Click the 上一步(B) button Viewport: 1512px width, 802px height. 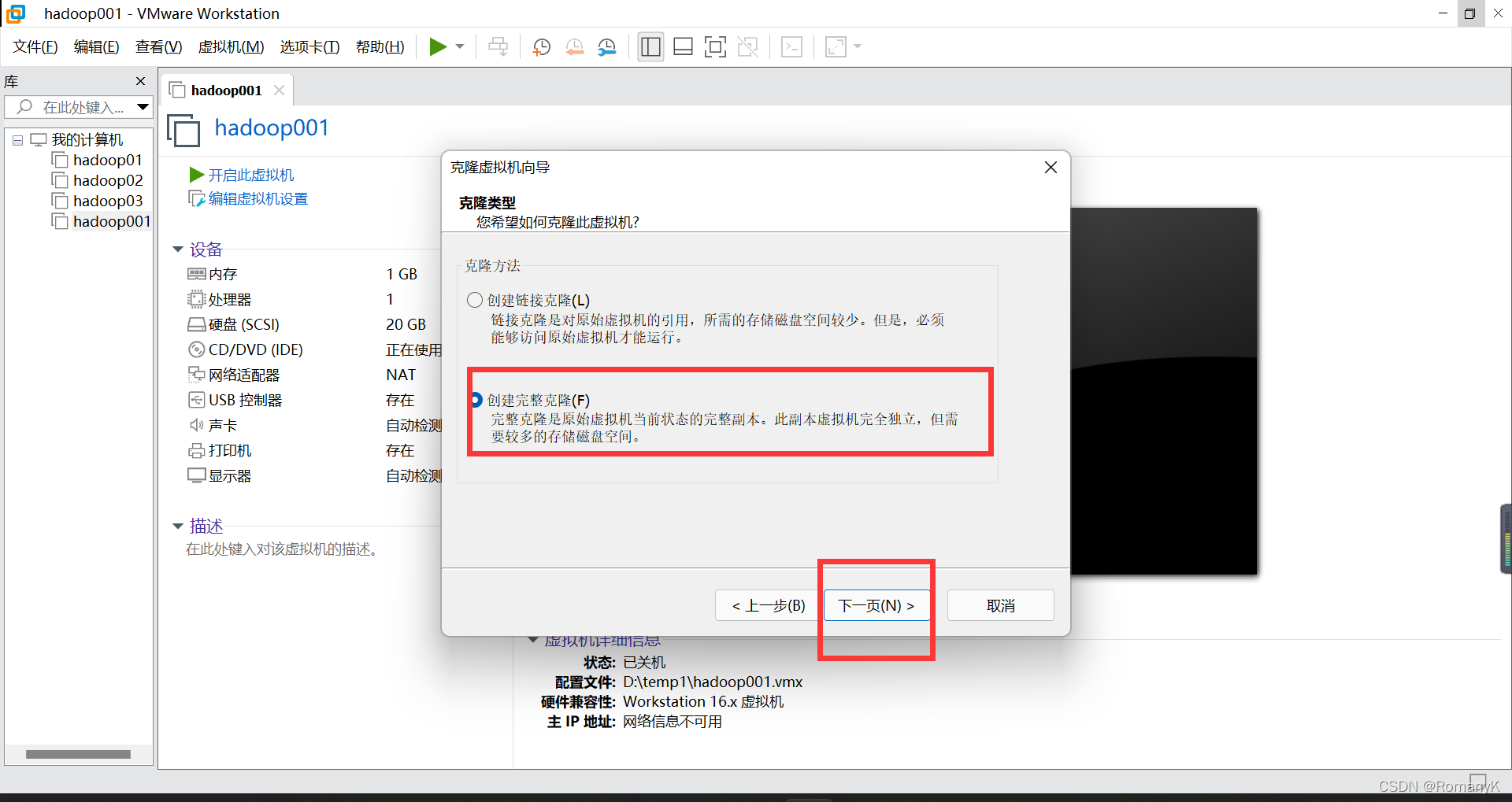coord(767,605)
